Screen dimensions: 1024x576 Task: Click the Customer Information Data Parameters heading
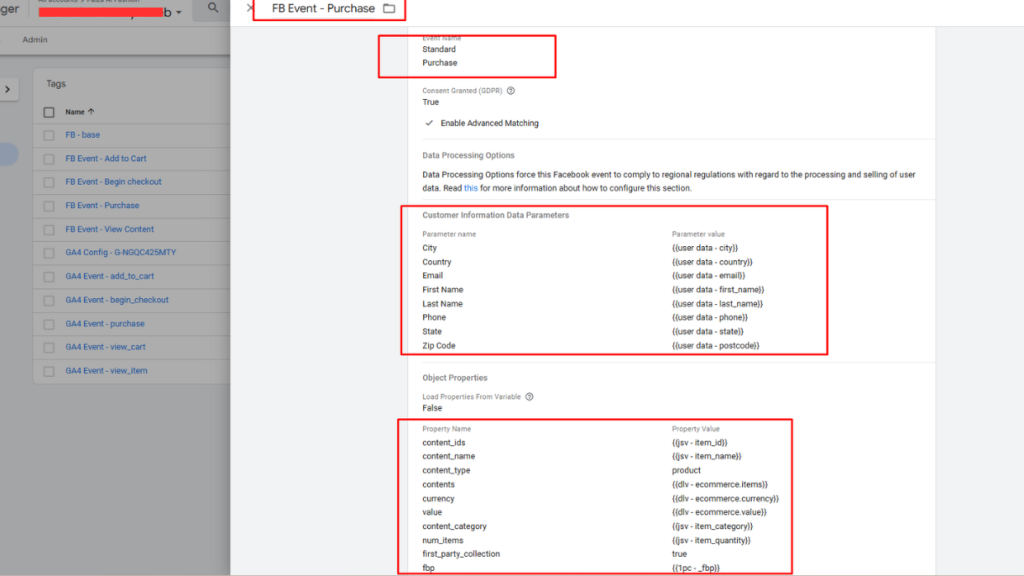click(496, 215)
